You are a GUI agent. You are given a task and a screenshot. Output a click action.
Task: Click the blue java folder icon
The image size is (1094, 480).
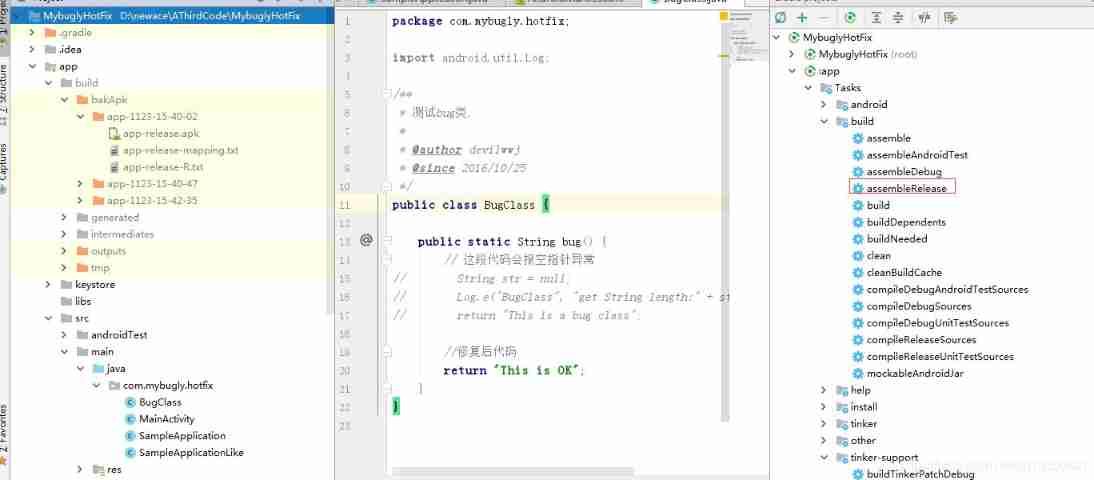click(98, 368)
